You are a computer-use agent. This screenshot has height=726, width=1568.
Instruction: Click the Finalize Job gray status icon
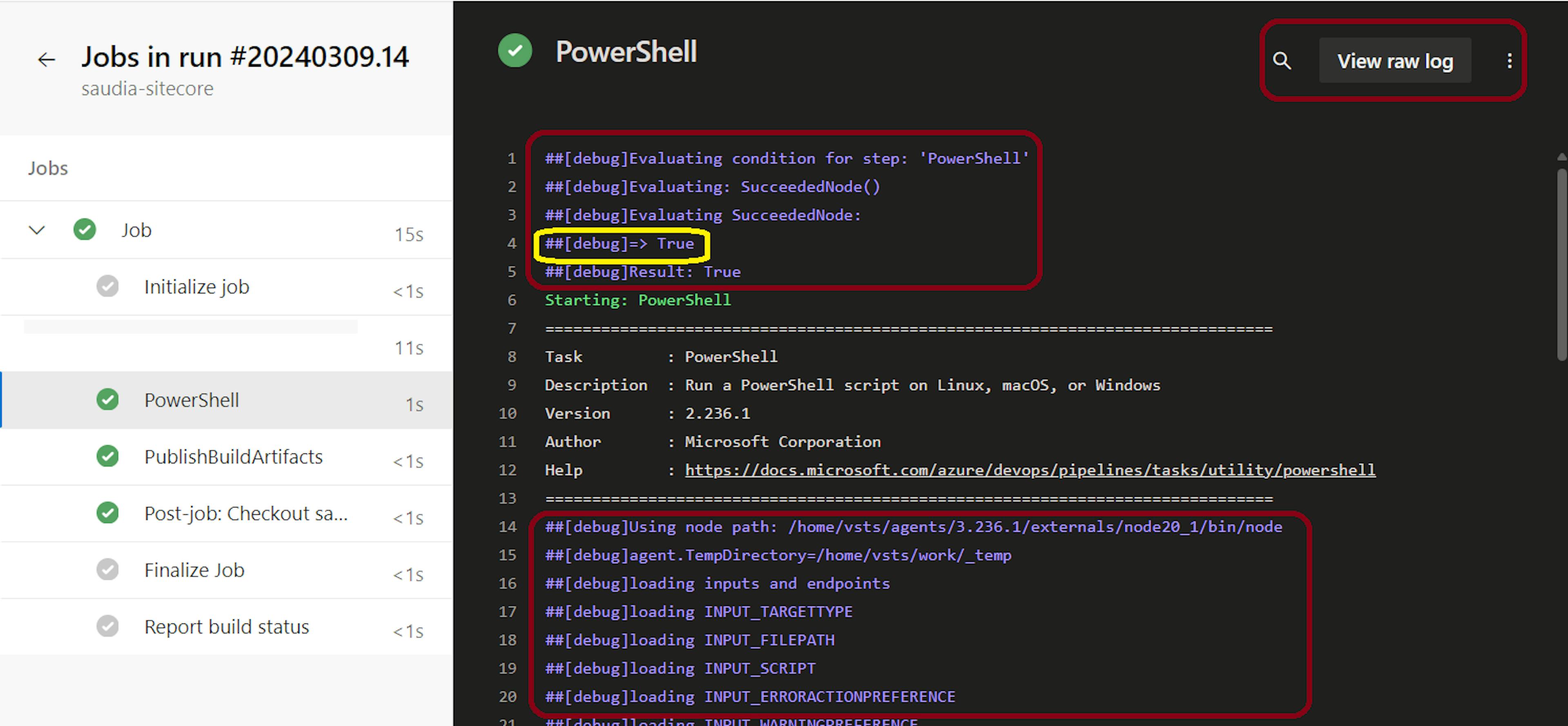pos(108,570)
